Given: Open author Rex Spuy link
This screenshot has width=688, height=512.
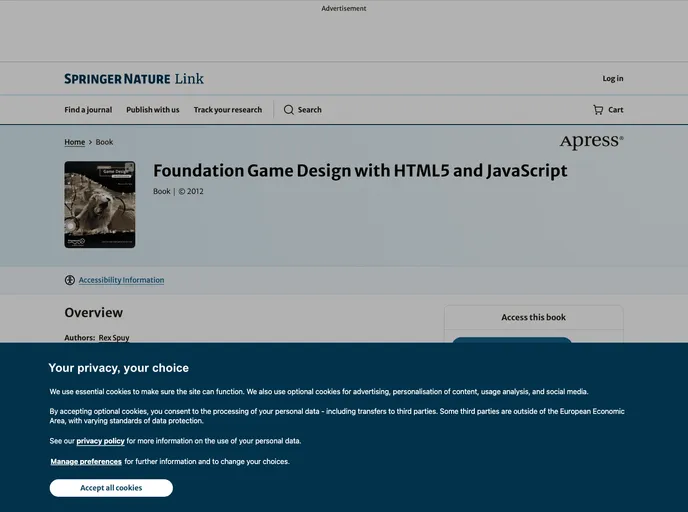Looking at the screenshot, I should (x=114, y=338).
